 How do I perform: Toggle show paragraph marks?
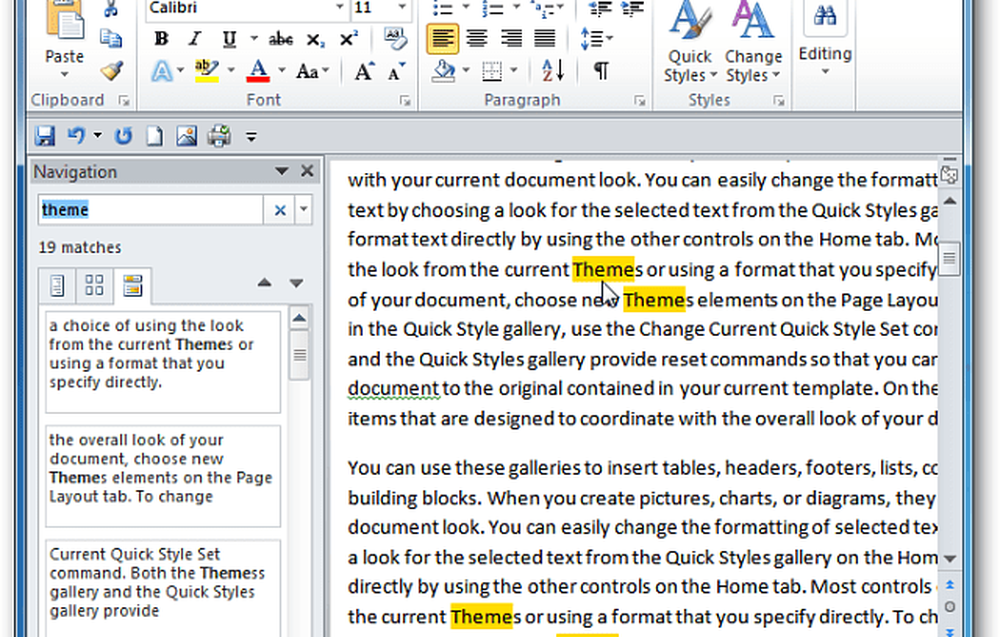pyautogui.click(x=601, y=70)
